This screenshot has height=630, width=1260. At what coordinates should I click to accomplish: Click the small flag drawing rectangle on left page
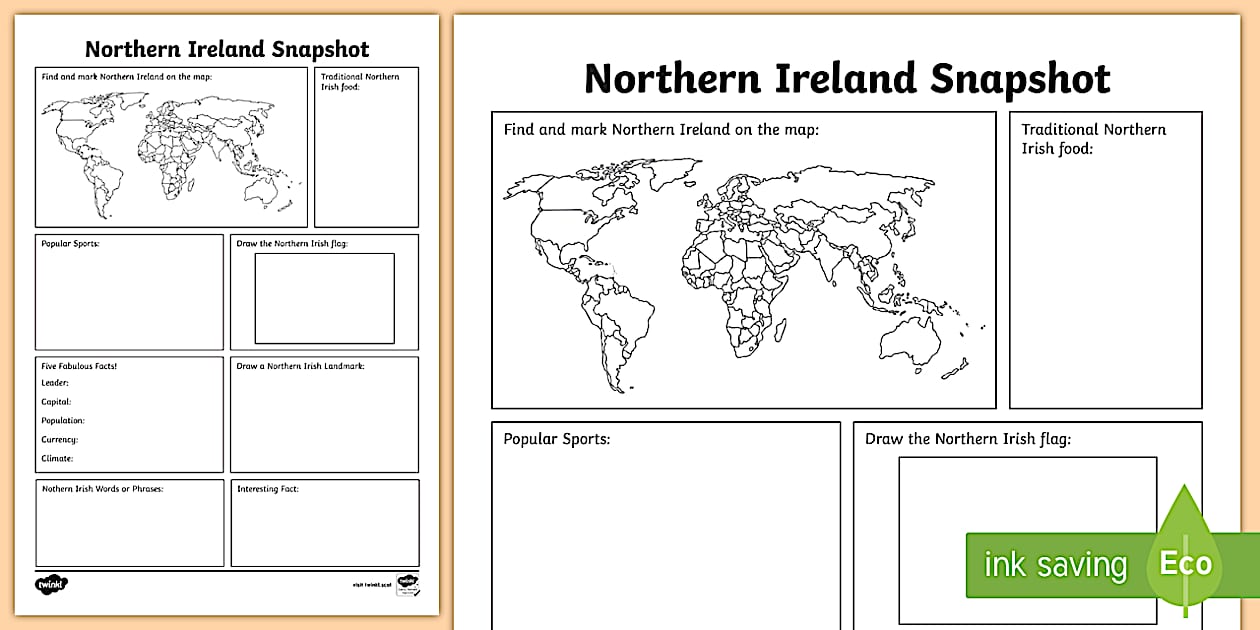click(324, 298)
